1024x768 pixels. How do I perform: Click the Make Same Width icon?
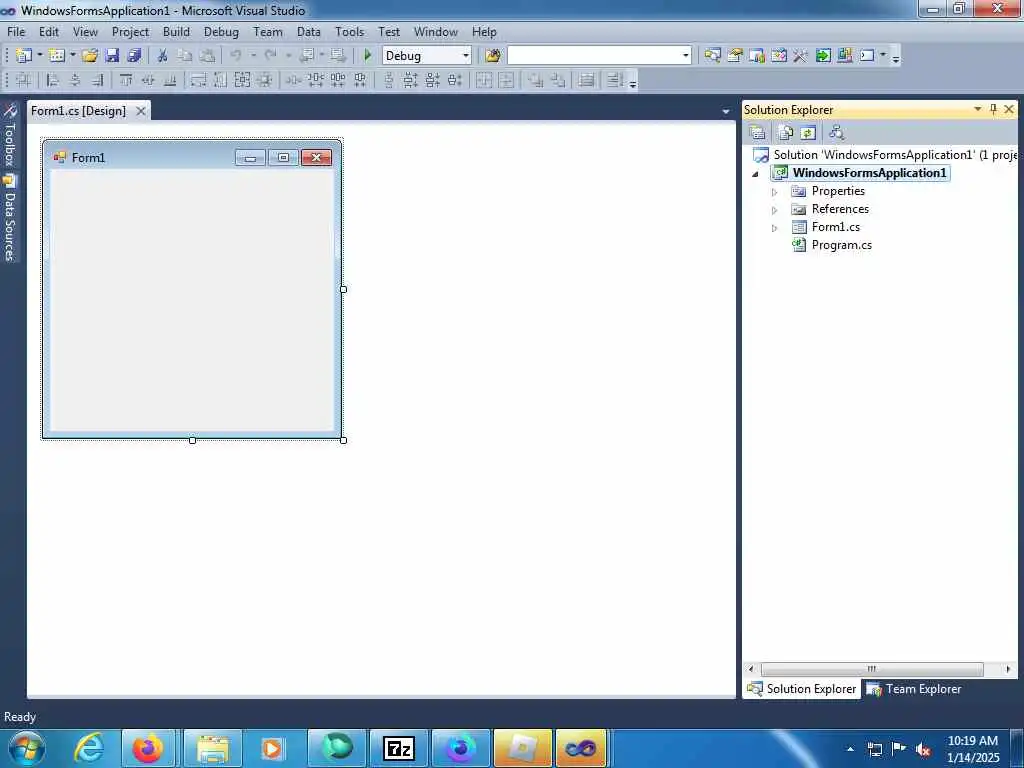tap(199, 80)
